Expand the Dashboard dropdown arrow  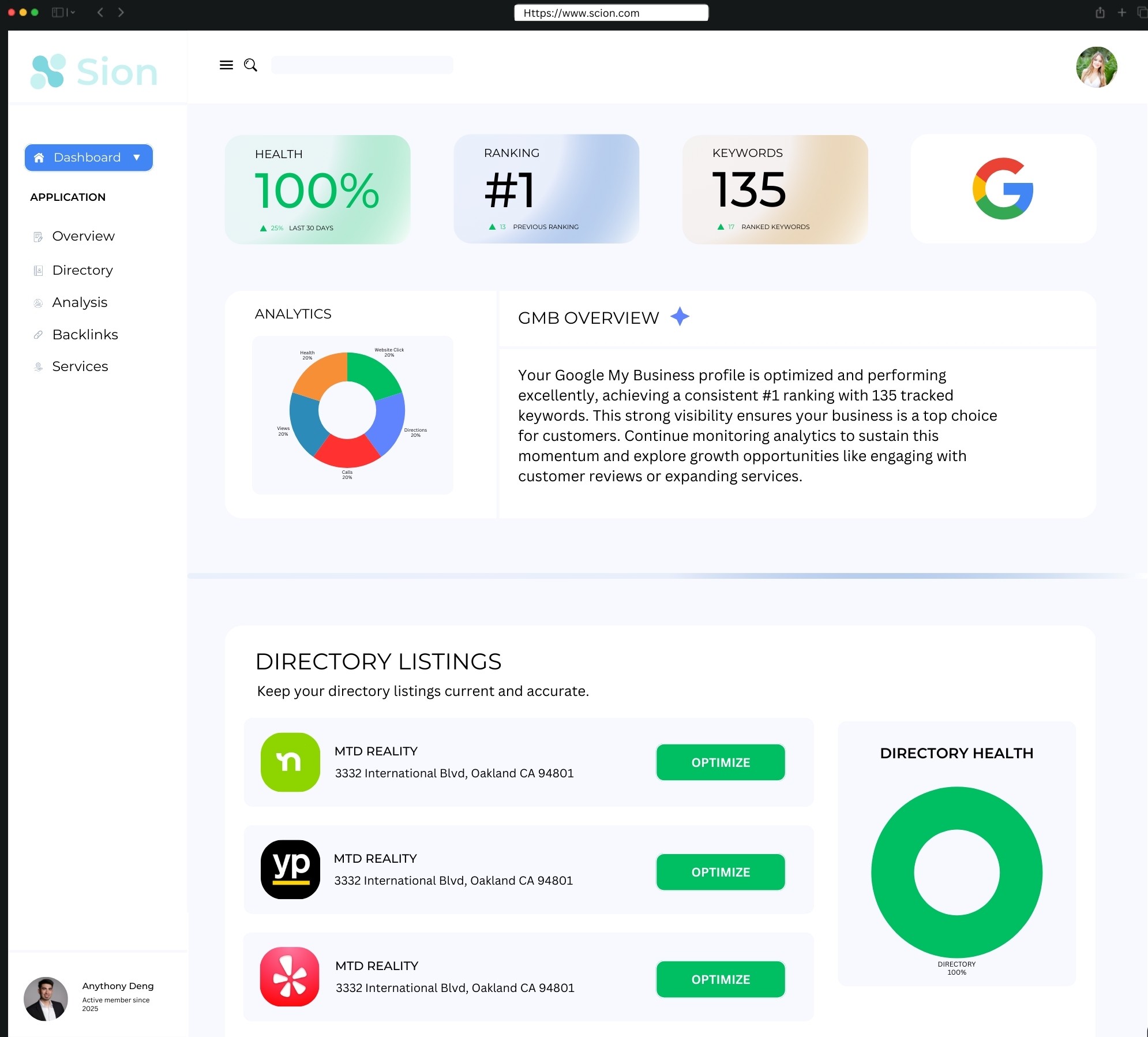(x=137, y=158)
